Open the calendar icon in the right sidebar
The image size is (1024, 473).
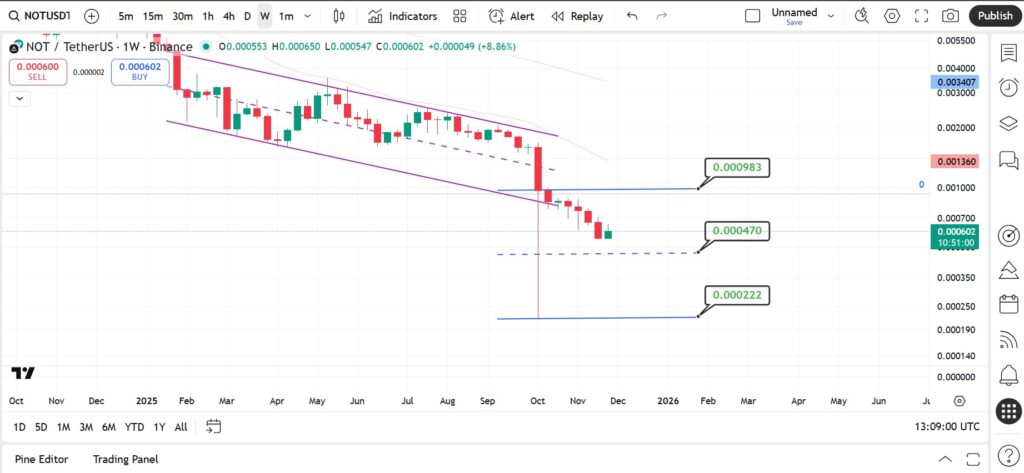1009,304
